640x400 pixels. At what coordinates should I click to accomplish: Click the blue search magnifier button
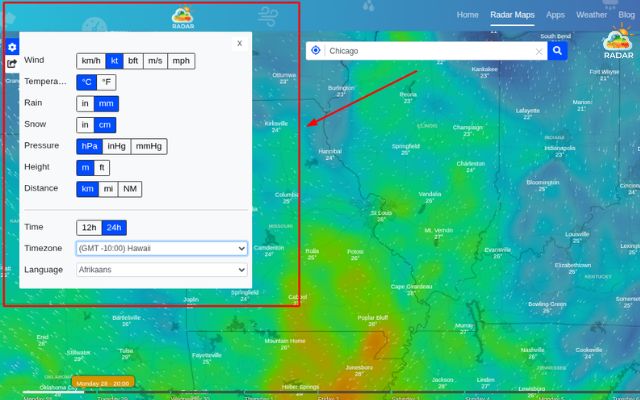click(557, 51)
